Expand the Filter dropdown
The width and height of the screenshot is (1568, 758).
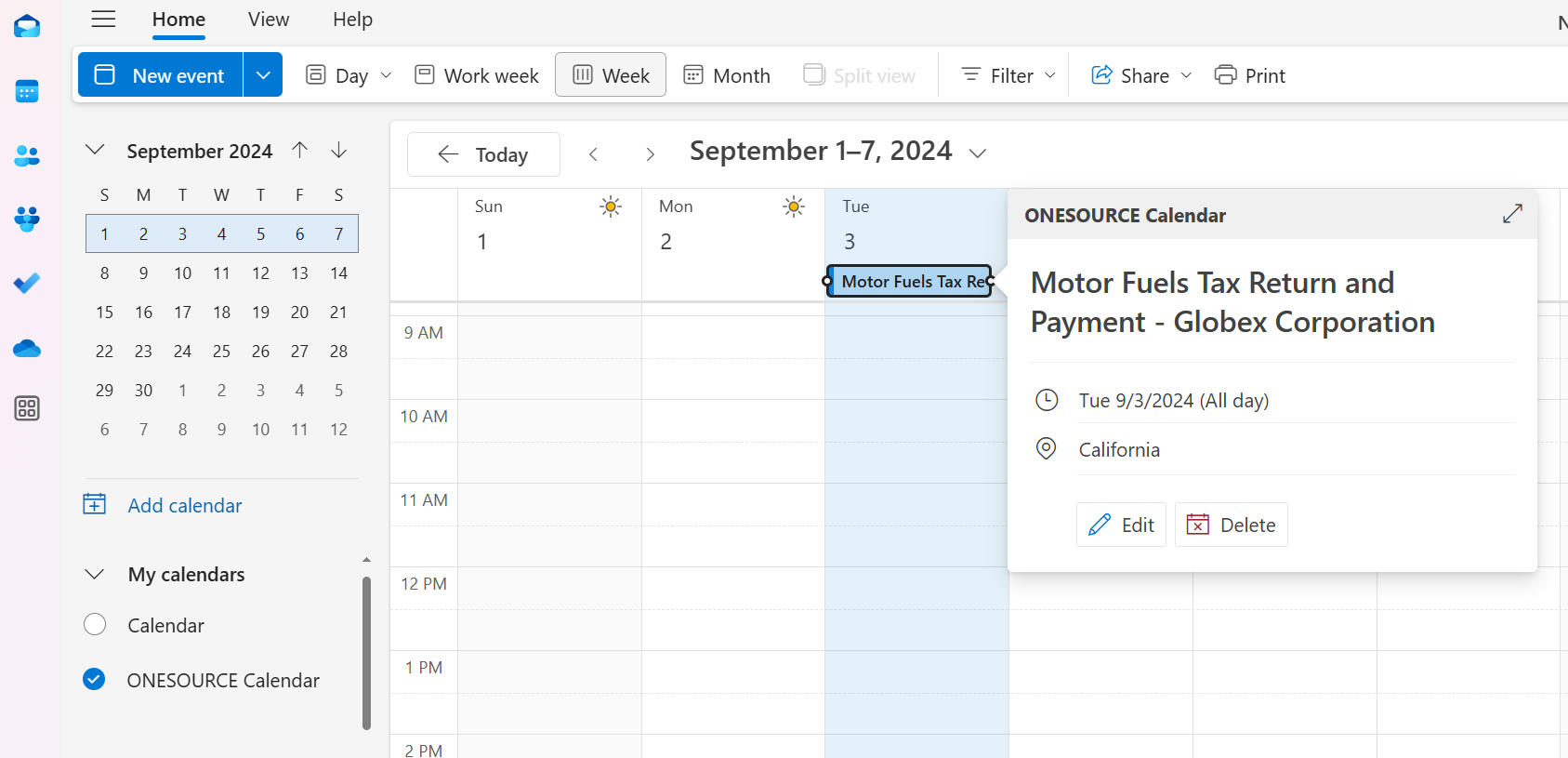[x=1008, y=75]
